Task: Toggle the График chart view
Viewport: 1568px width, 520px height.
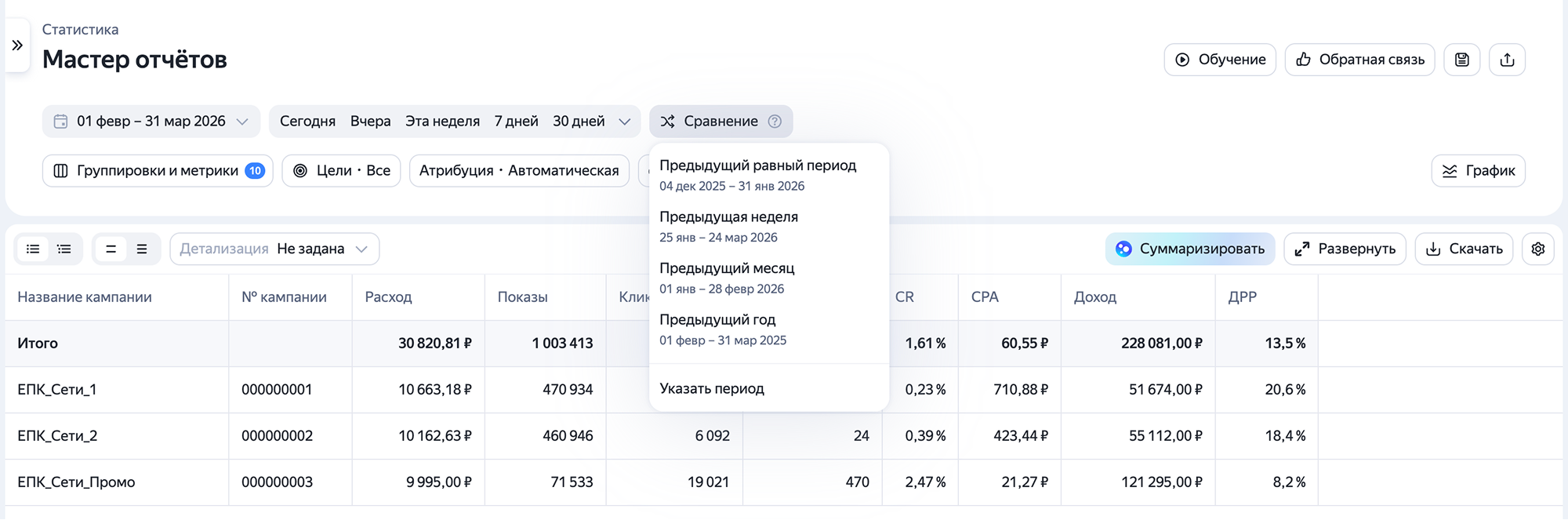Action: (x=1478, y=170)
